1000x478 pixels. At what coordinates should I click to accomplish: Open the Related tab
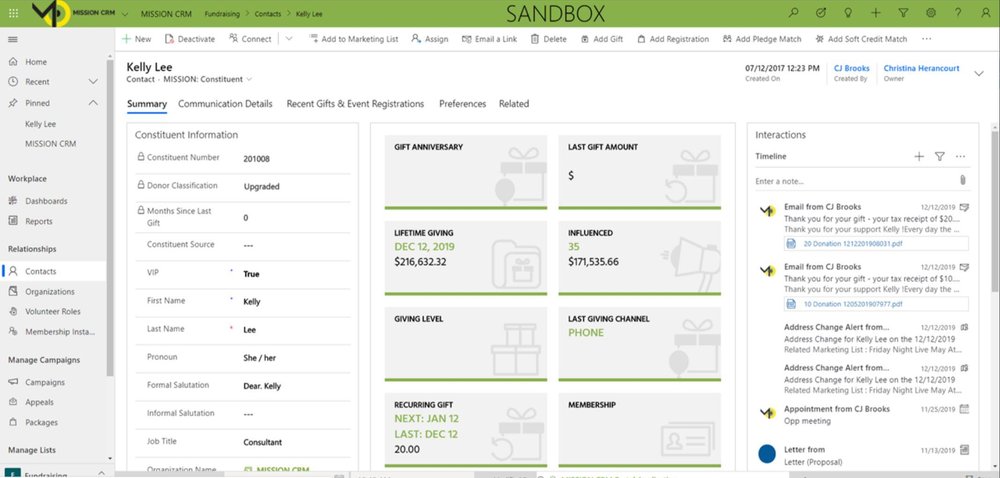pyautogui.click(x=514, y=104)
